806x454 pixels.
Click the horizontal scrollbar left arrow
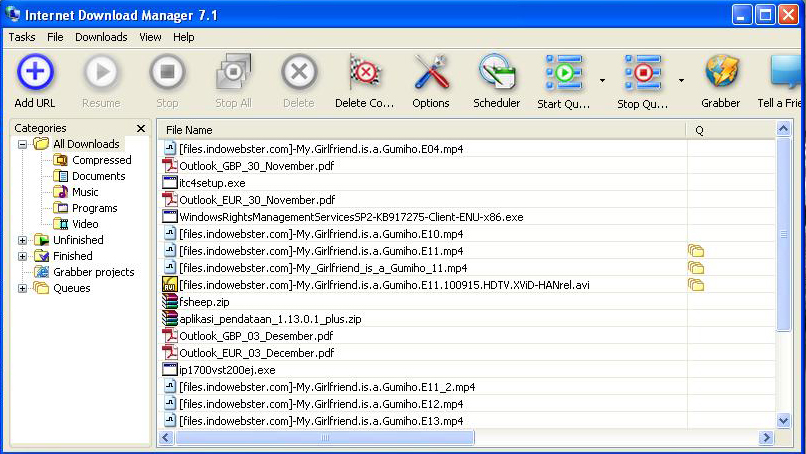pos(166,438)
